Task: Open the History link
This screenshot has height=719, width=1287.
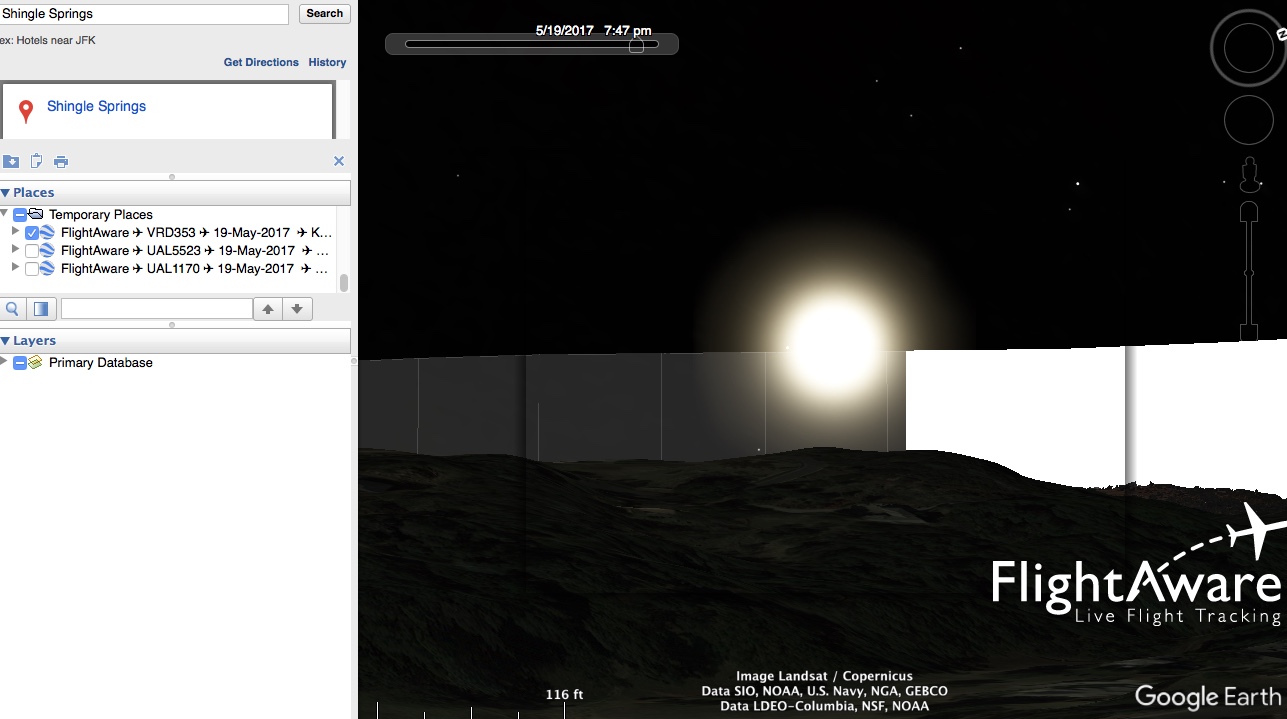Action: click(327, 62)
